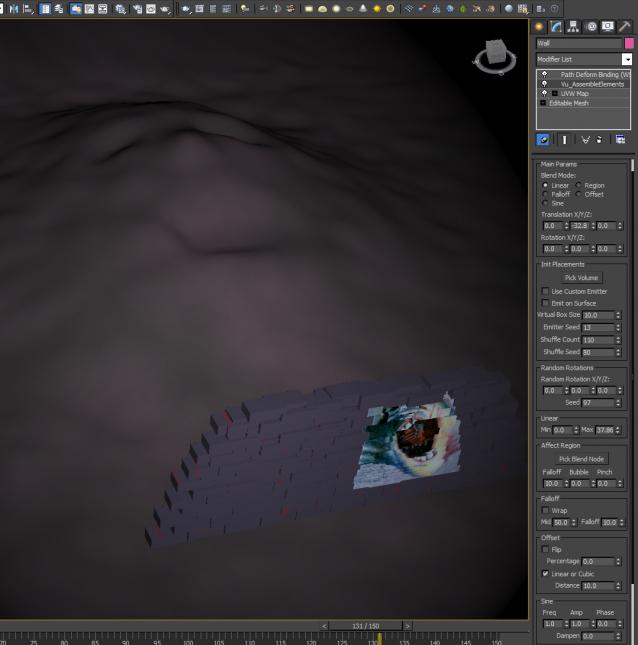Toggle the Linear or Cubic checkbox

tap(545, 574)
